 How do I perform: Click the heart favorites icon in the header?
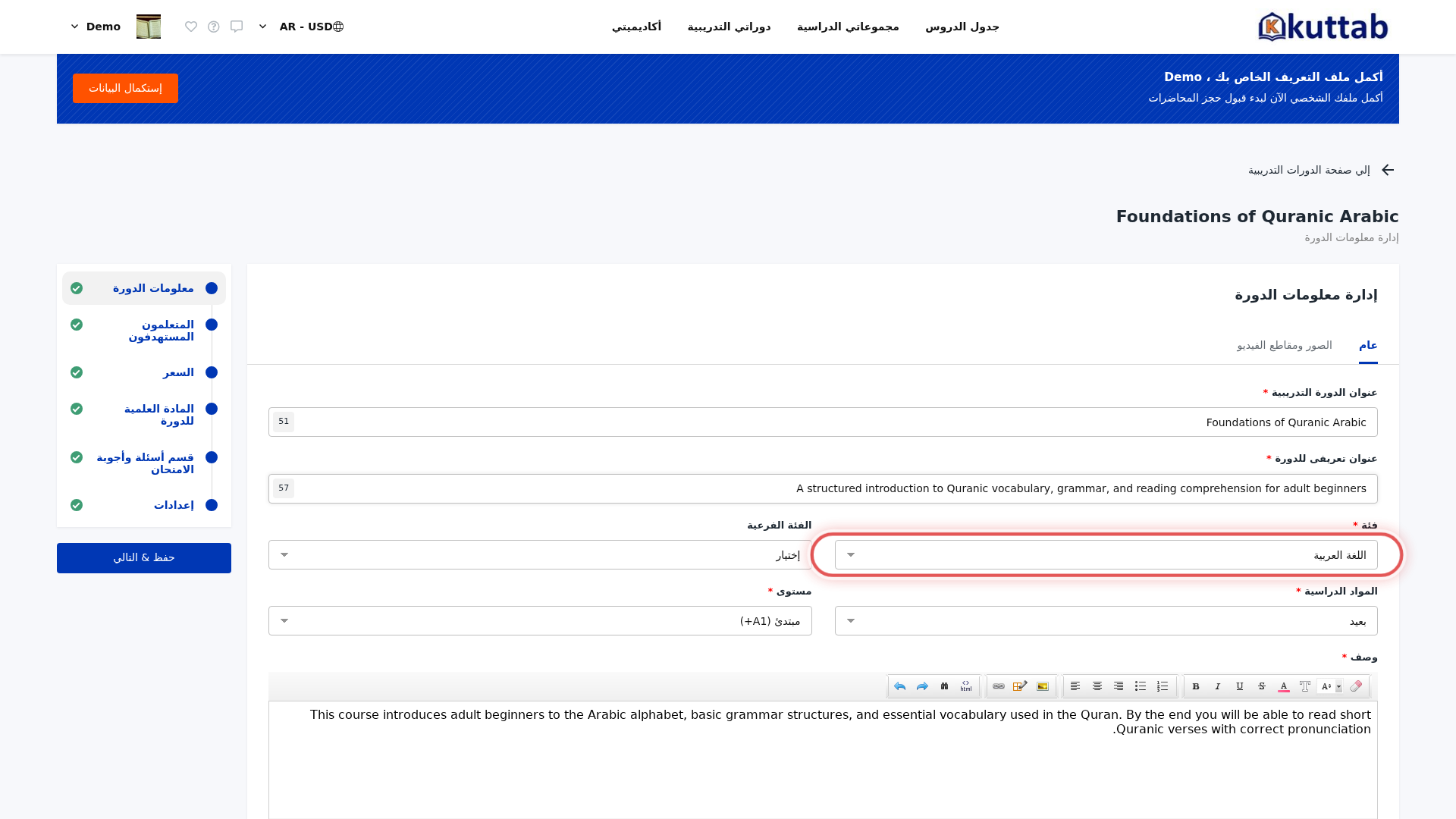[191, 27]
